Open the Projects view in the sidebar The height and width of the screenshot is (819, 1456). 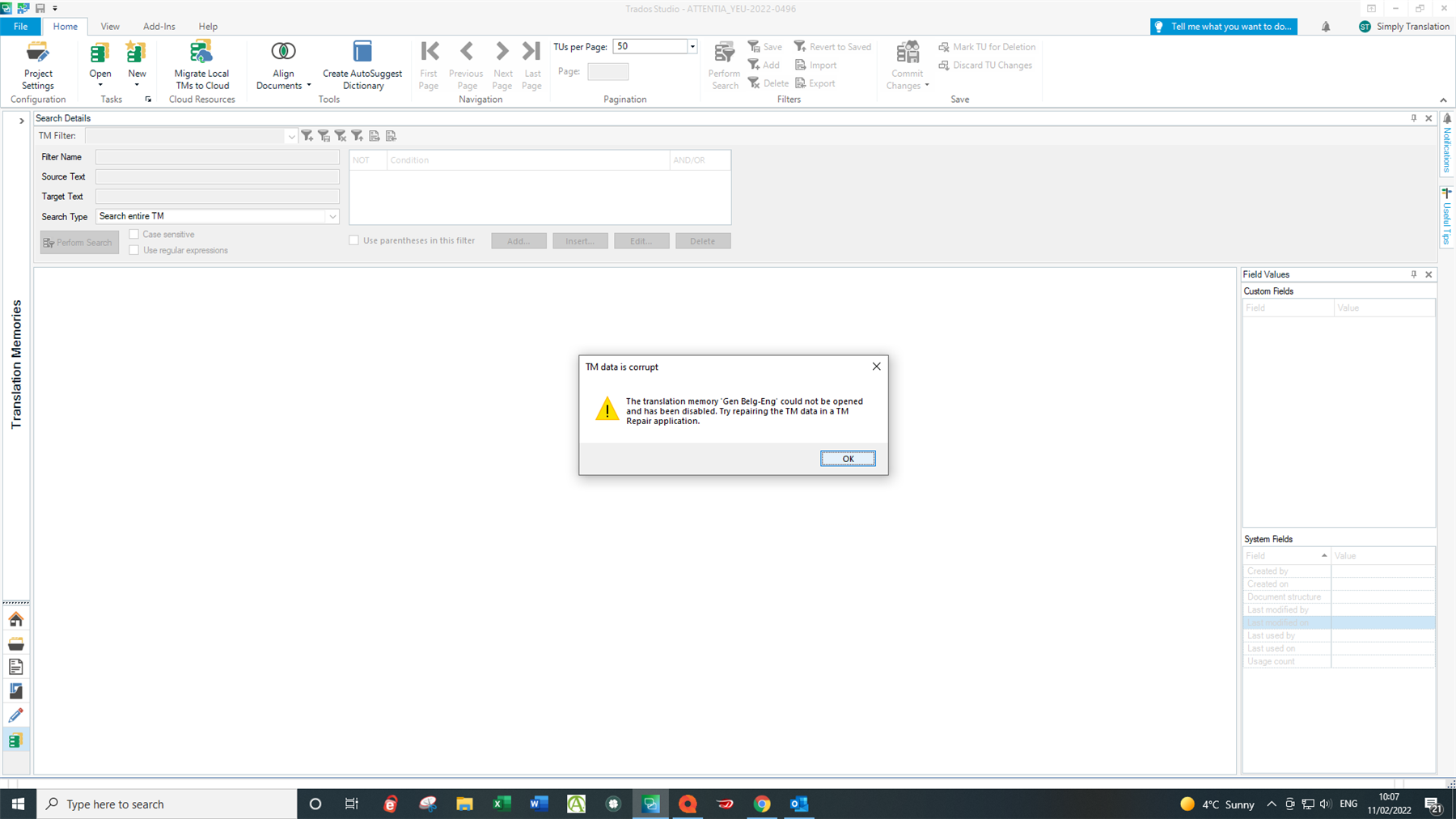pyautogui.click(x=16, y=643)
